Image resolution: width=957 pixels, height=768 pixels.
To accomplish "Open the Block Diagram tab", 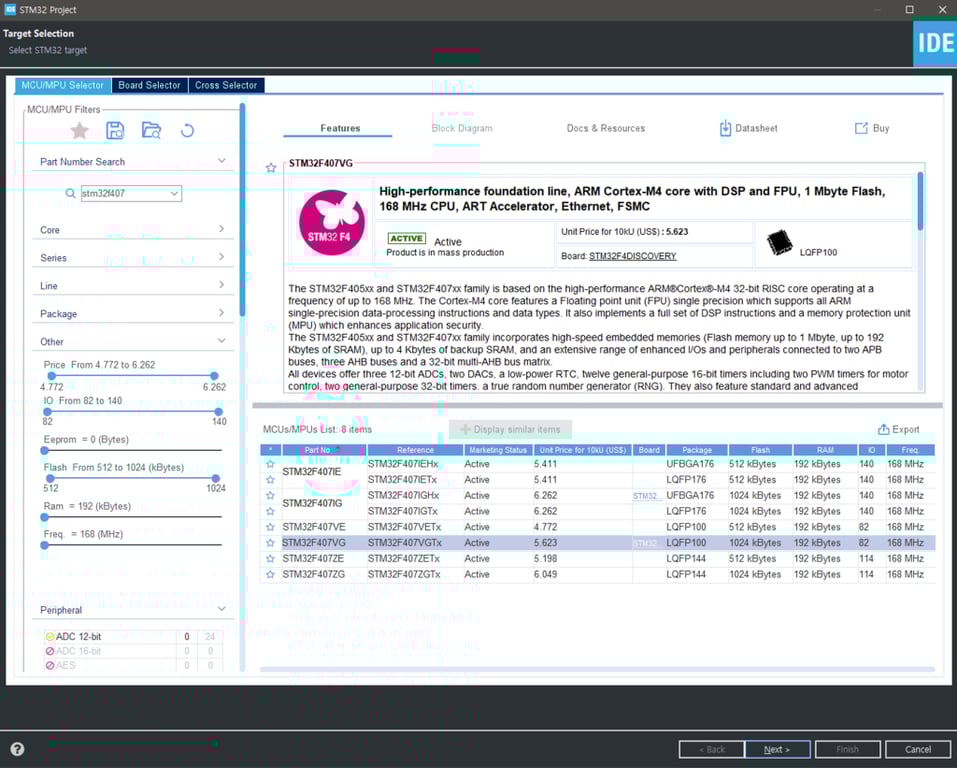I will (462, 128).
